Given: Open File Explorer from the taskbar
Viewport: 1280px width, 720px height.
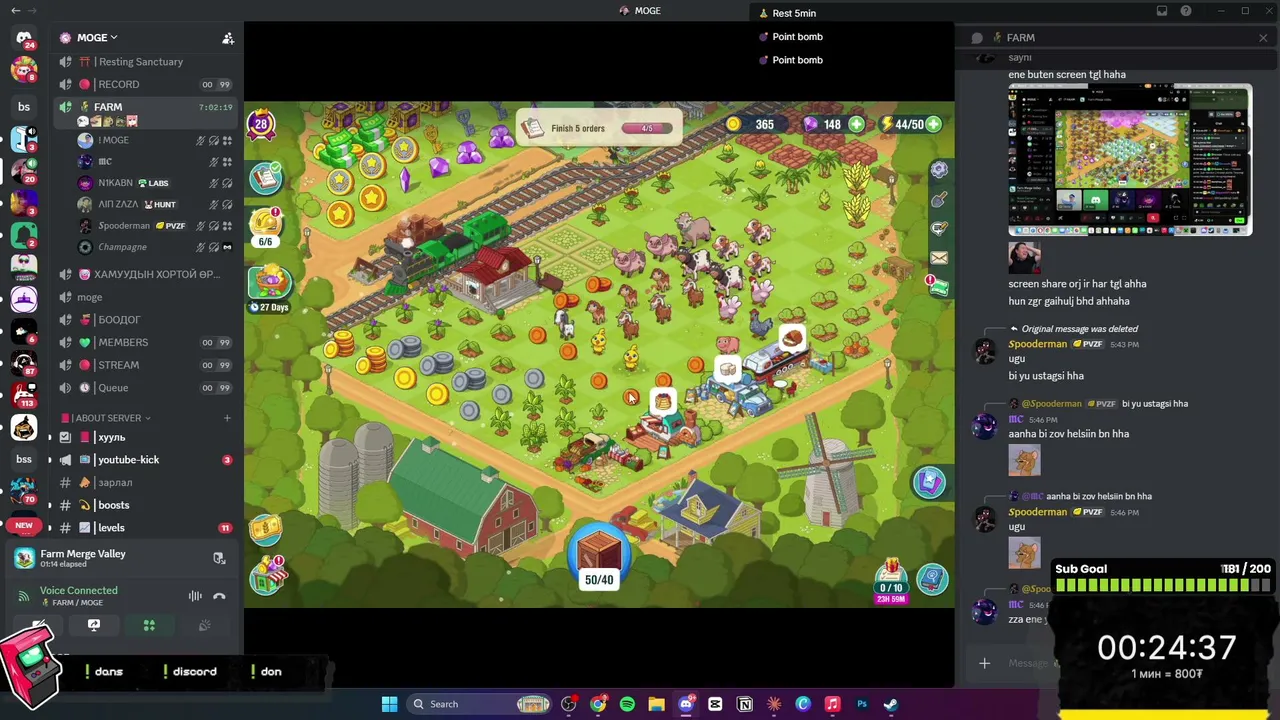Looking at the screenshot, I should point(656,704).
